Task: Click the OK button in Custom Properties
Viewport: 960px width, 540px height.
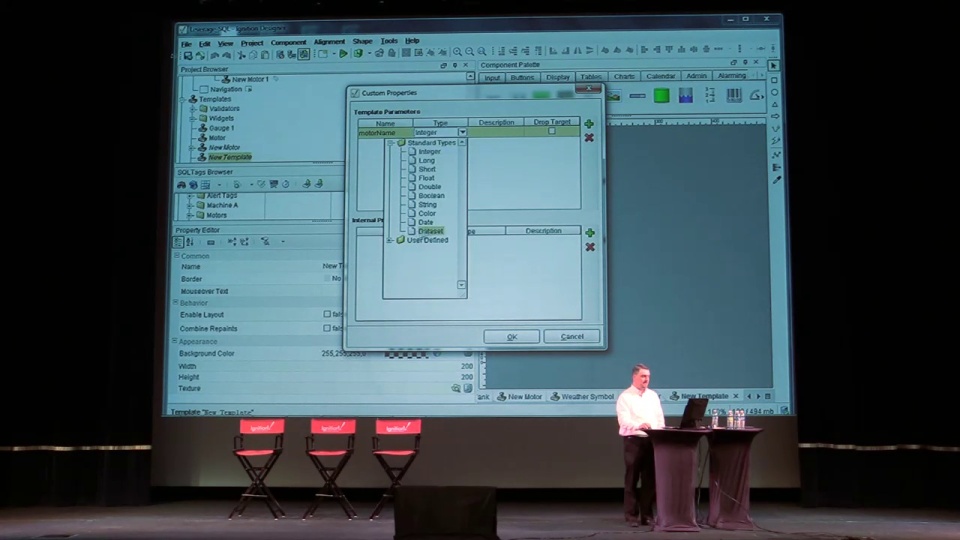Action: pyautogui.click(x=511, y=337)
